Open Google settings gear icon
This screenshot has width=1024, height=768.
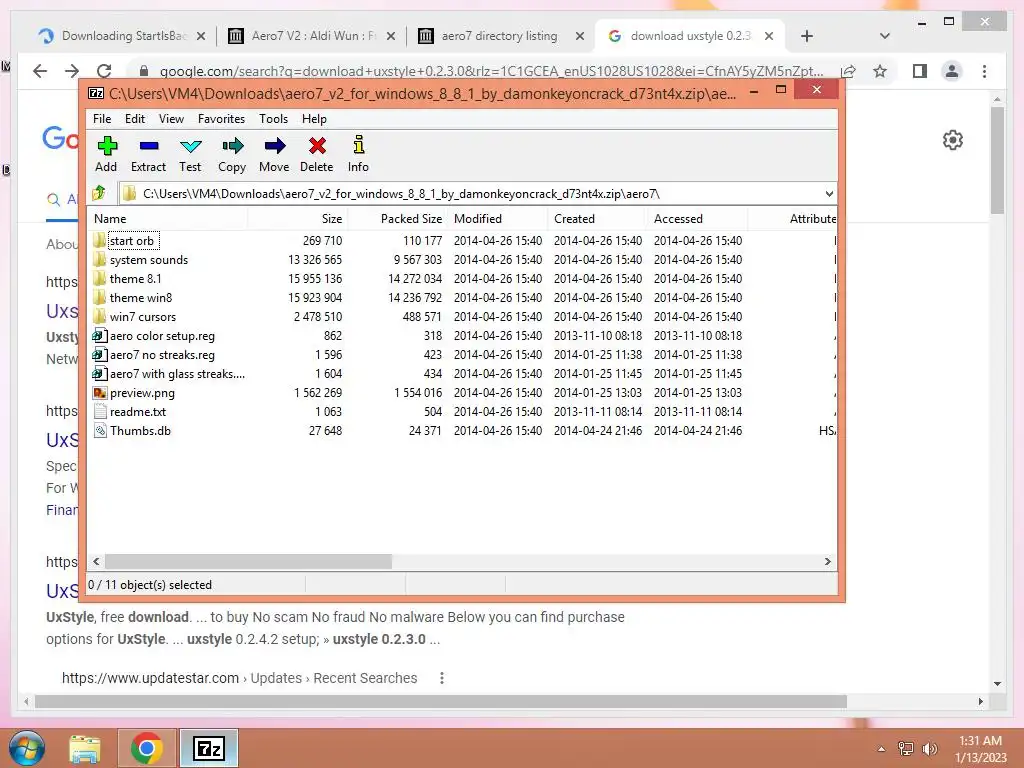pos(953,140)
